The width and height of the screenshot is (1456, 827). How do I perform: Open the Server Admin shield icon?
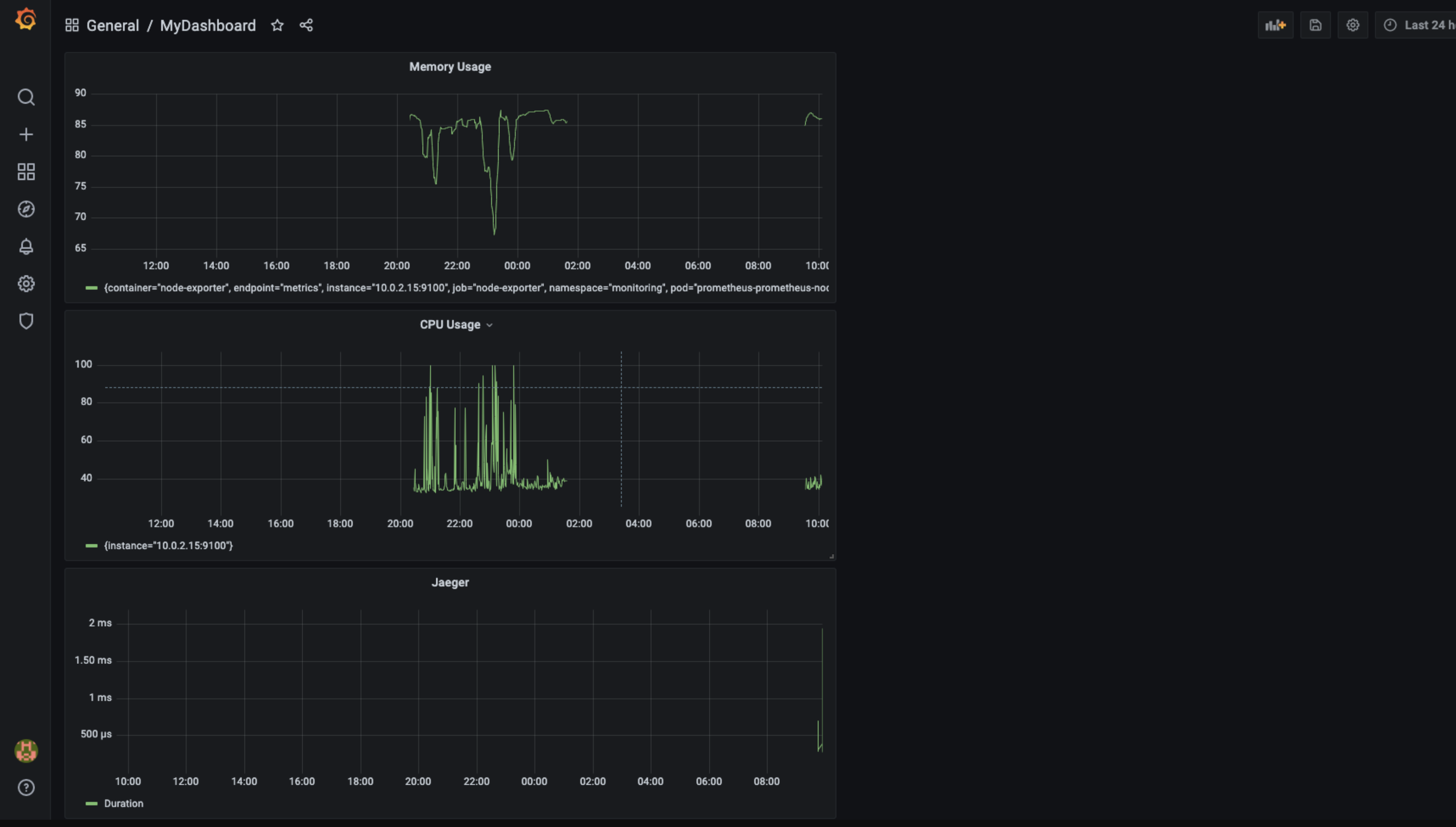(26, 321)
